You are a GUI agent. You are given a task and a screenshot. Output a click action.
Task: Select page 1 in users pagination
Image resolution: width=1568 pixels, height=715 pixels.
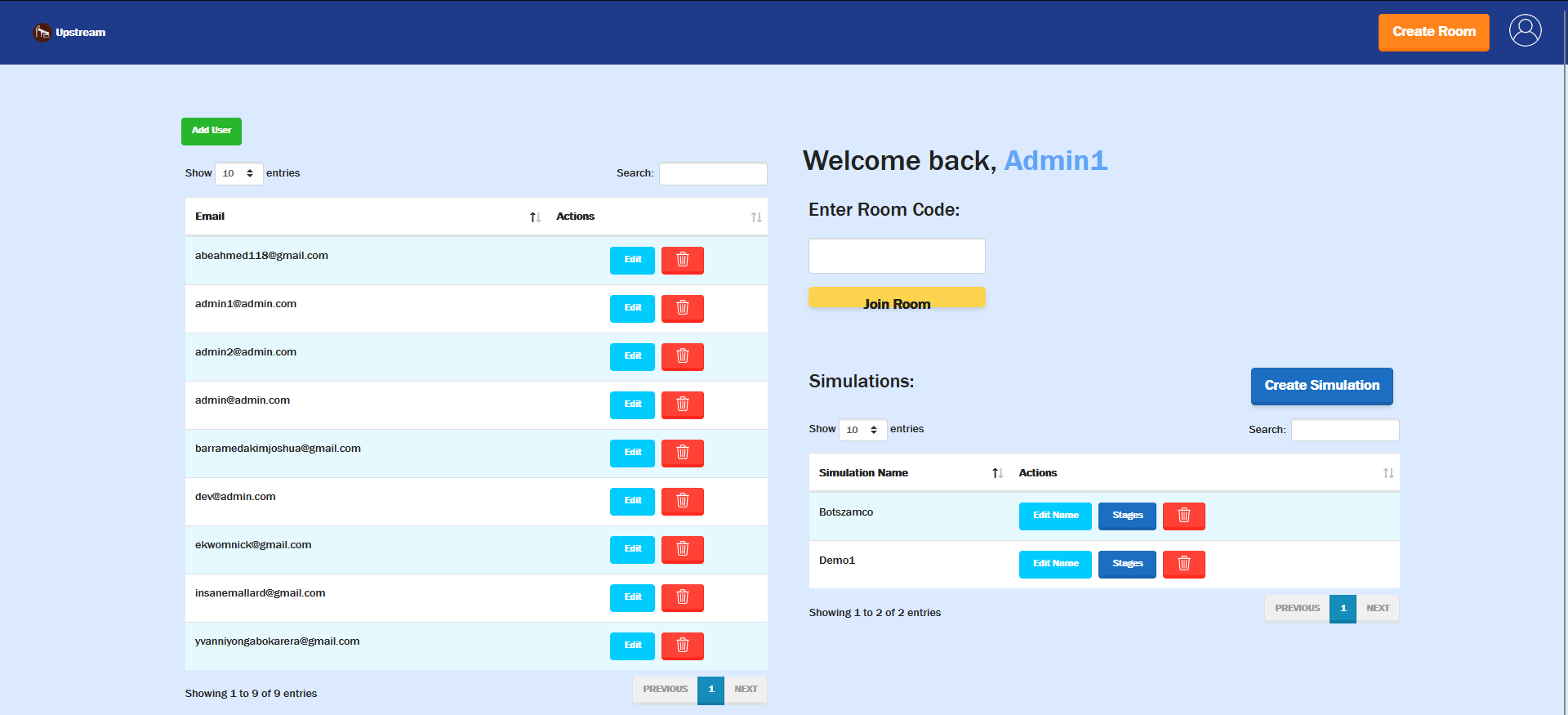(x=710, y=690)
